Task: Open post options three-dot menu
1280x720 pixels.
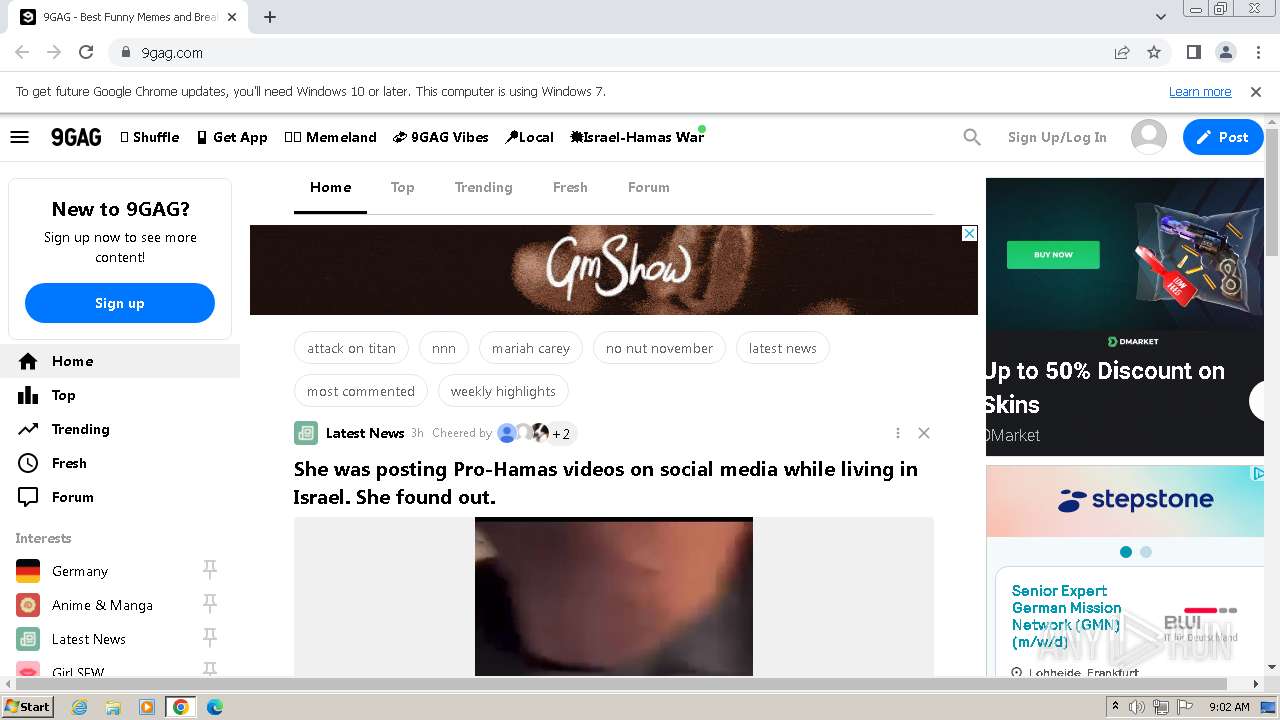Action: (897, 433)
